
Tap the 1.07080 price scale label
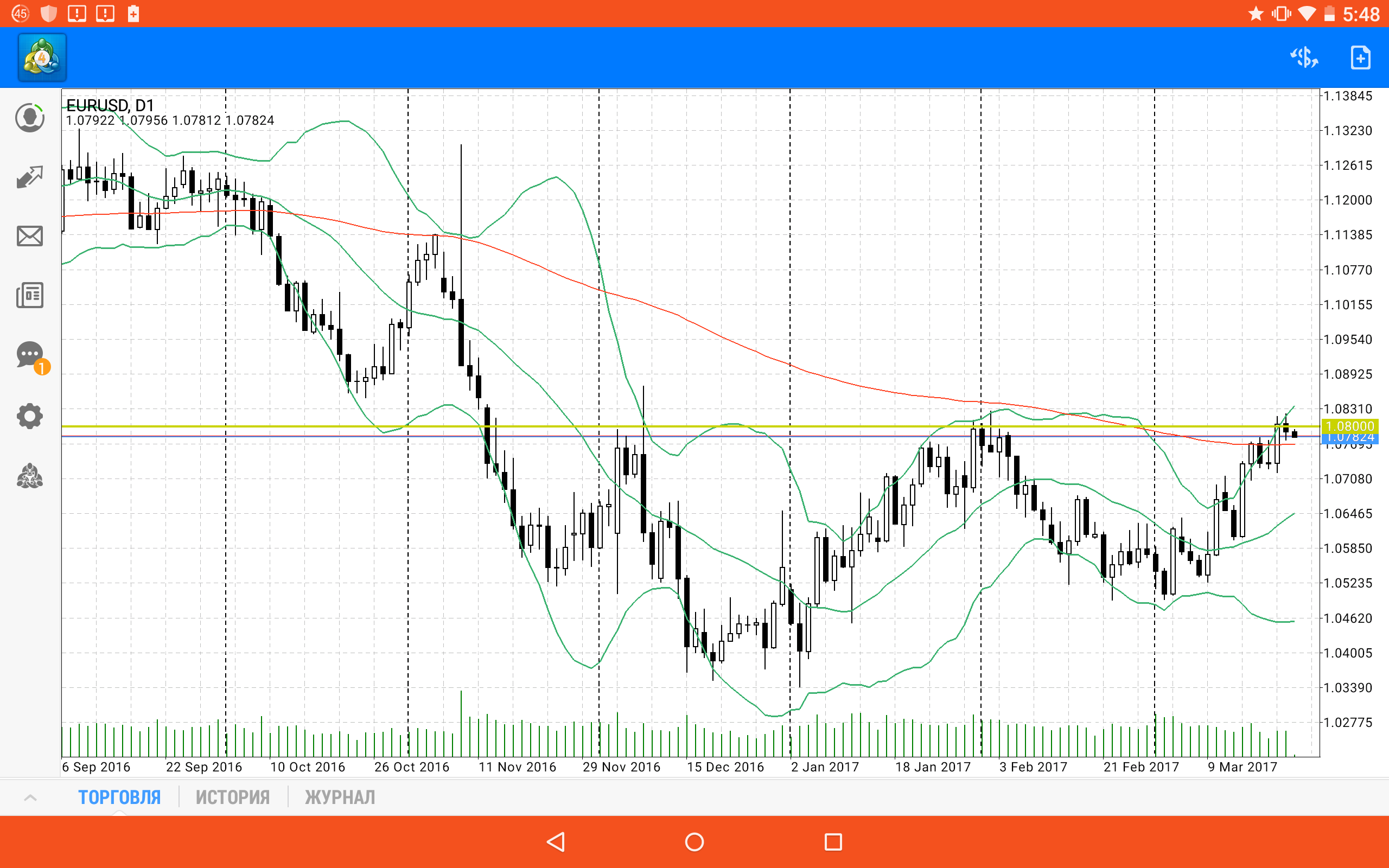click(1348, 479)
